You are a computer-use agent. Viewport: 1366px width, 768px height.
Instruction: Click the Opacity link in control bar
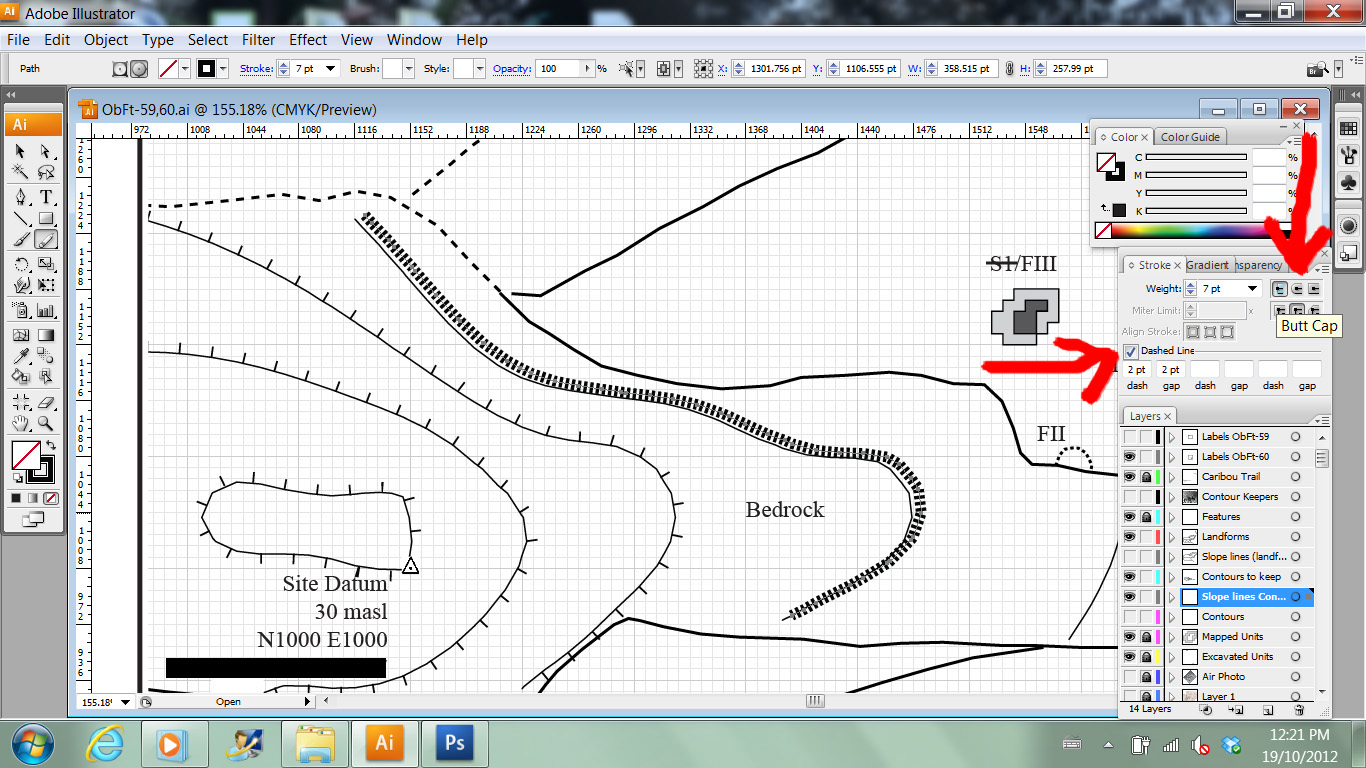coord(512,69)
